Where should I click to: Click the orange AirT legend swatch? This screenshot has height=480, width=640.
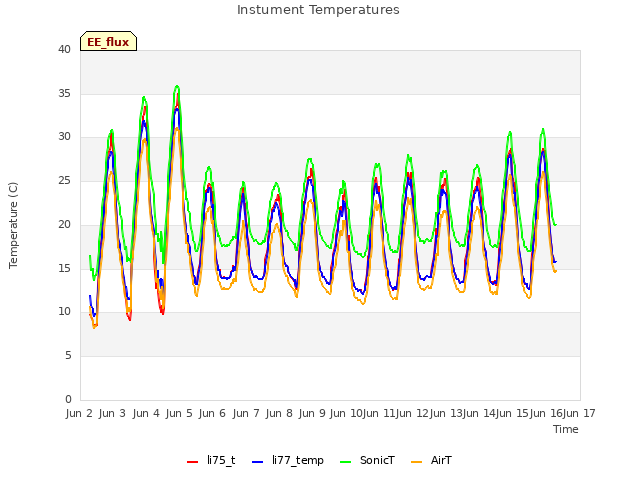(x=416, y=462)
